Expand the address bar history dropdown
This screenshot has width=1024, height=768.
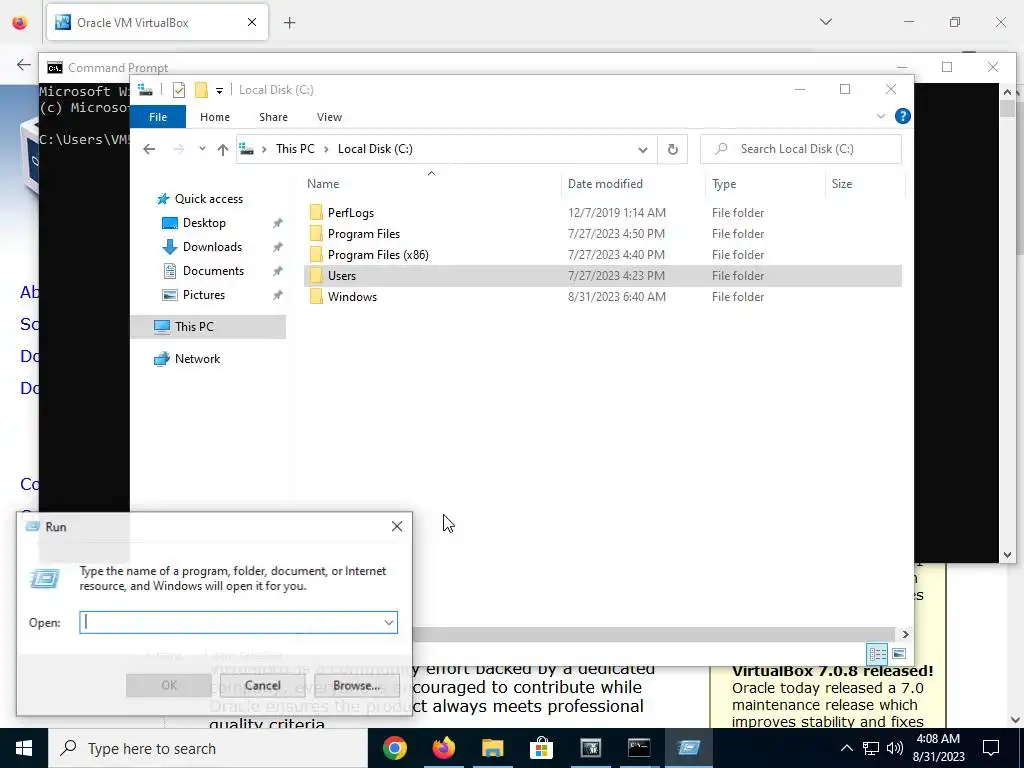pos(643,150)
